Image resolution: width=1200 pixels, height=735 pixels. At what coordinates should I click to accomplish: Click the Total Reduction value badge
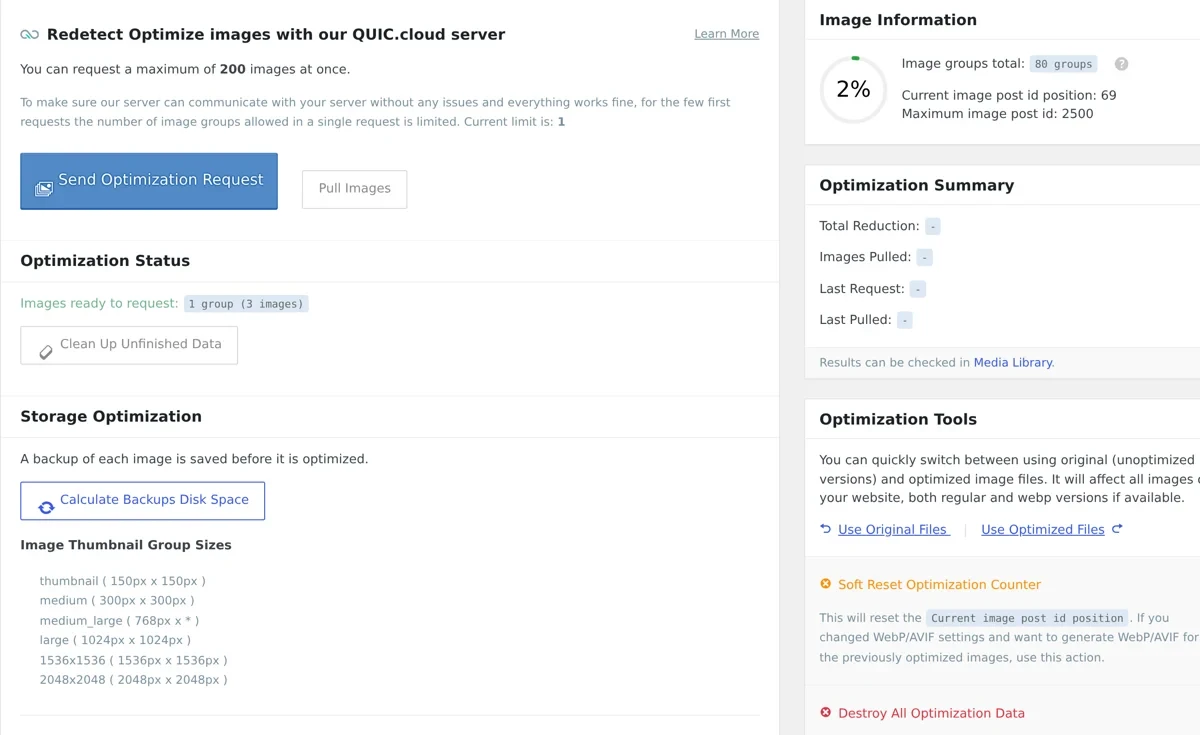[932, 227]
